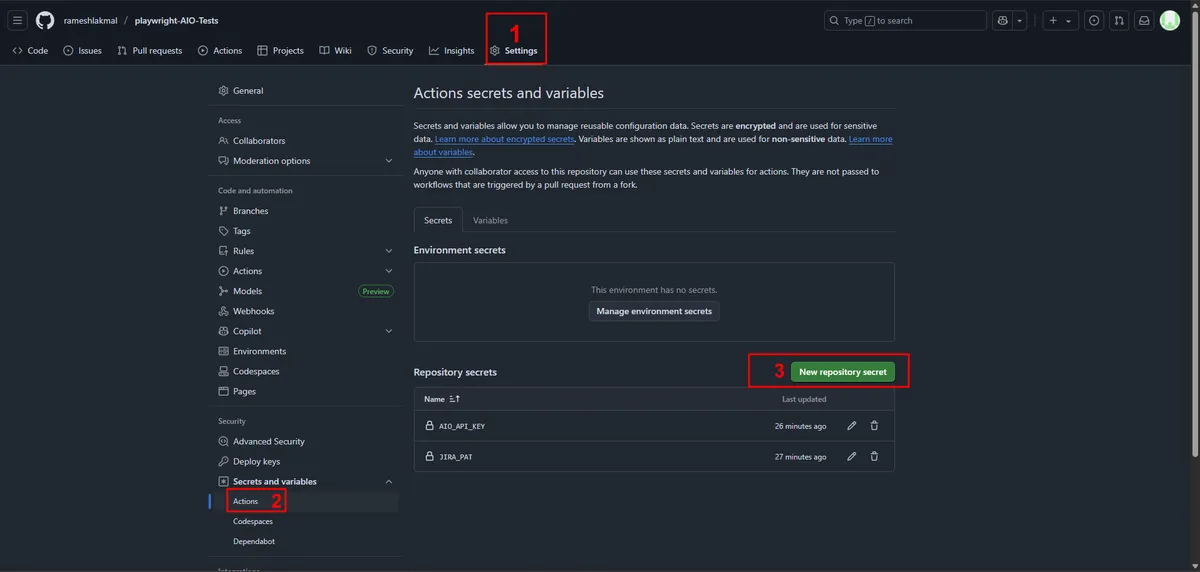Select Codespaces under Secrets and variables

pos(306,521)
